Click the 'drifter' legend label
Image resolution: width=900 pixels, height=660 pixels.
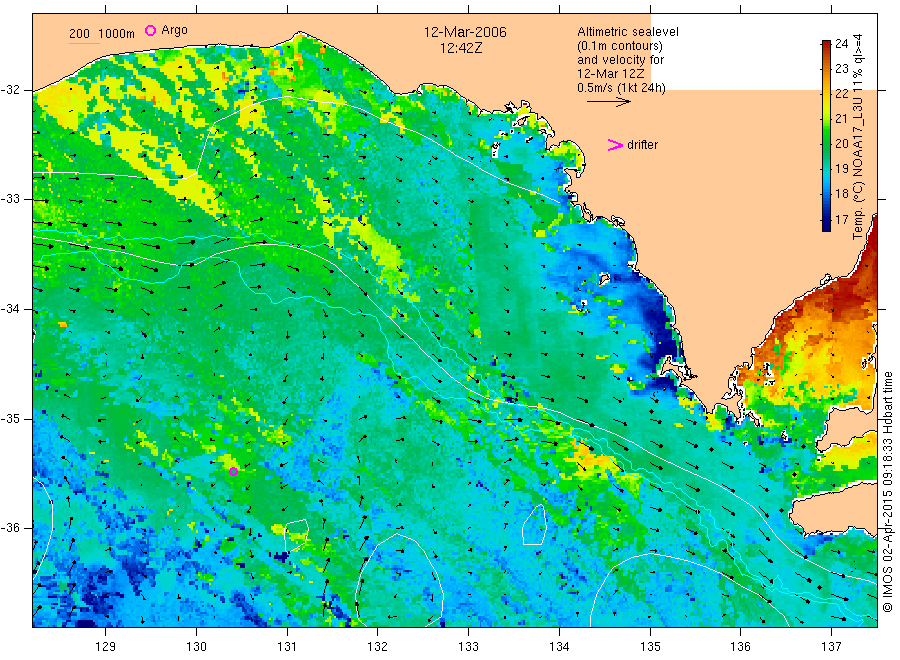pyautogui.click(x=642, y=145)
